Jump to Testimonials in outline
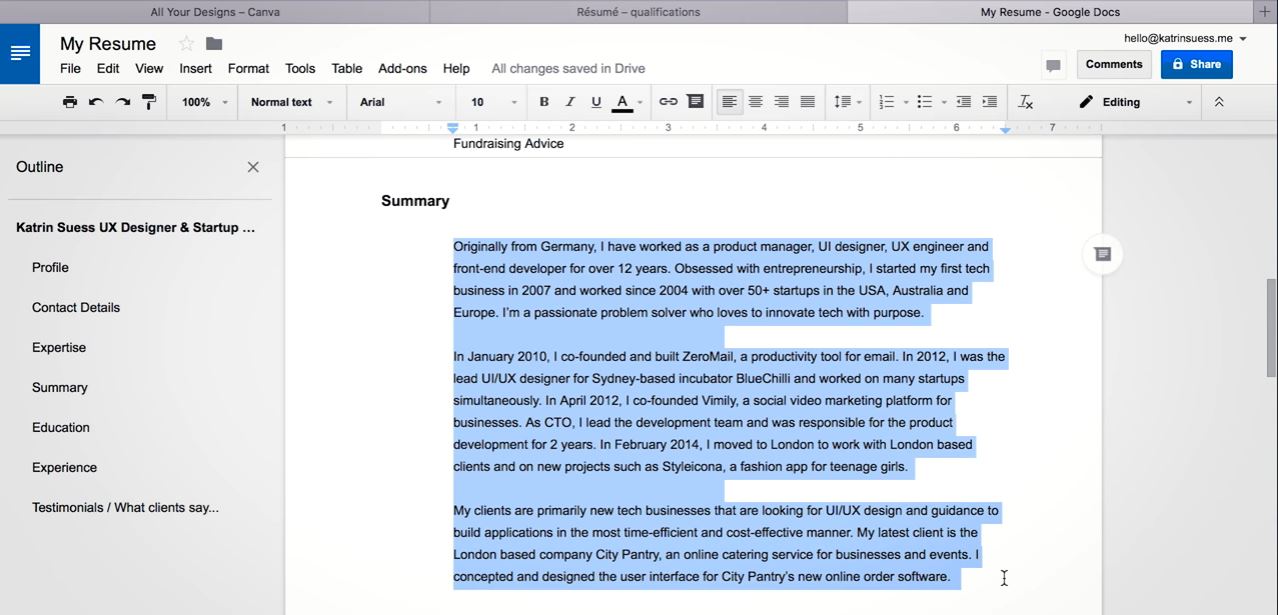Viewport: 1278px width, 615px height. [x=125, y=507]
